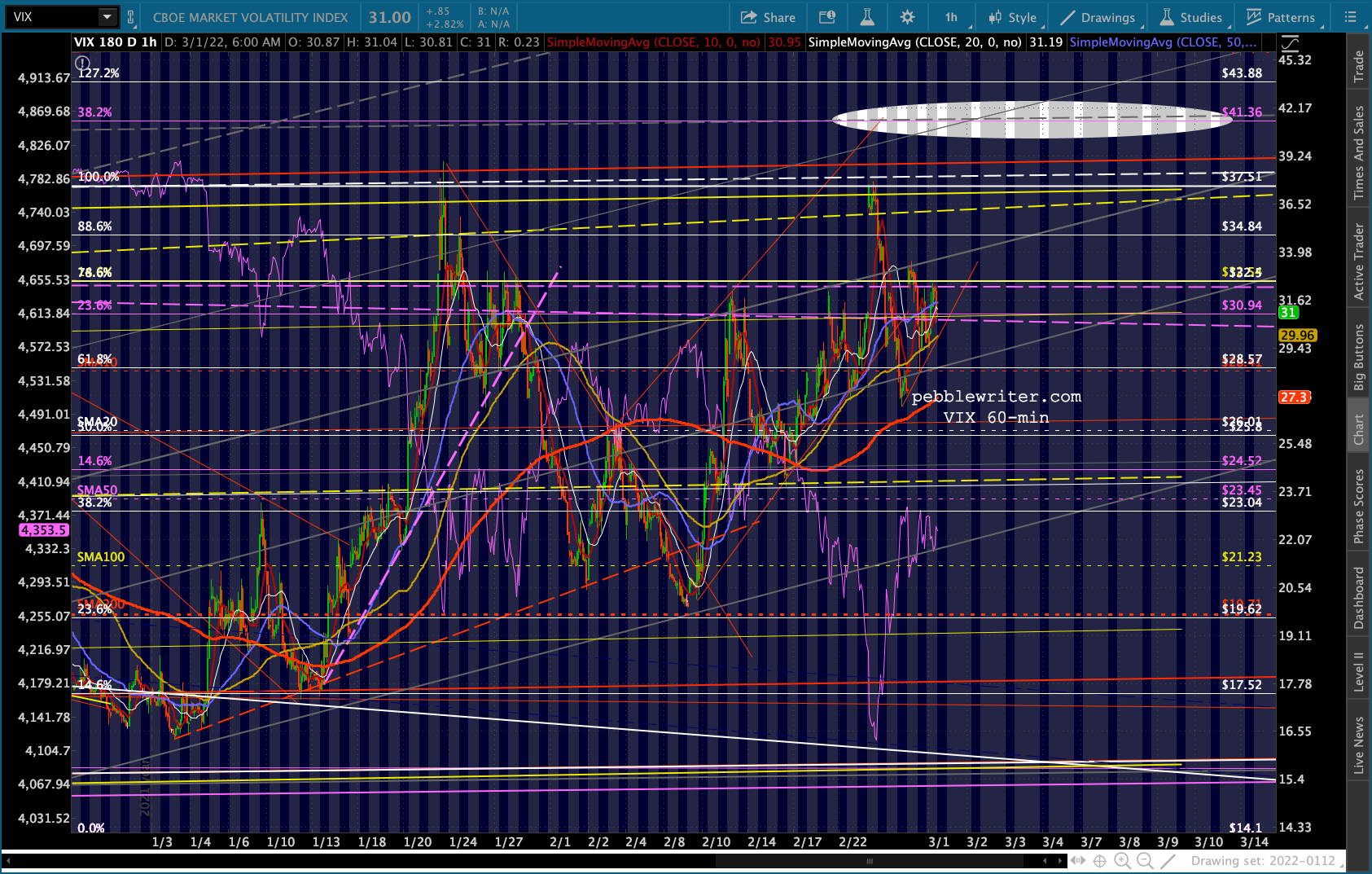Click the $30.94 level label
The image size is (1372, 874).
point(1242,305)
